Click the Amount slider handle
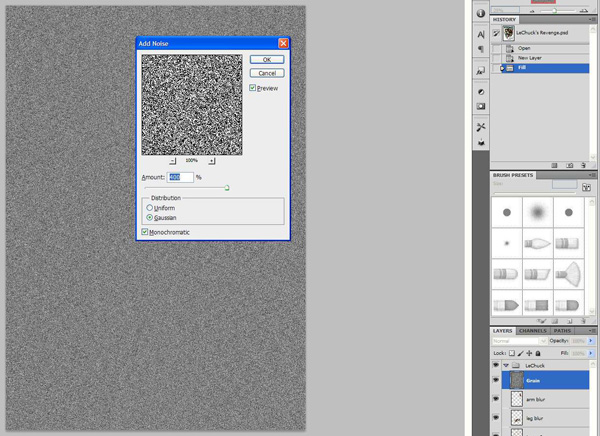Screen dimensions: 600x436 (x=227, y=188)
